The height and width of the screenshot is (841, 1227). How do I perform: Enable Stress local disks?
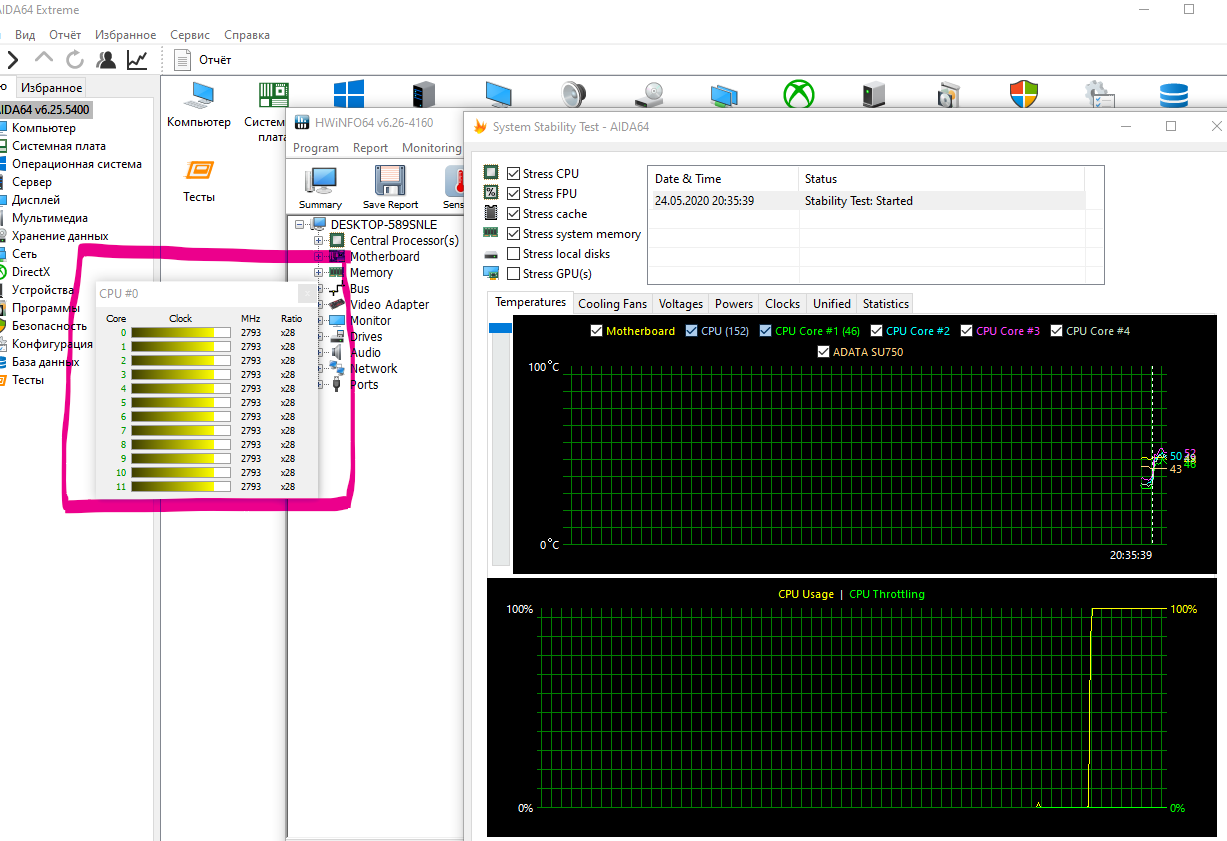coord(514,254)
